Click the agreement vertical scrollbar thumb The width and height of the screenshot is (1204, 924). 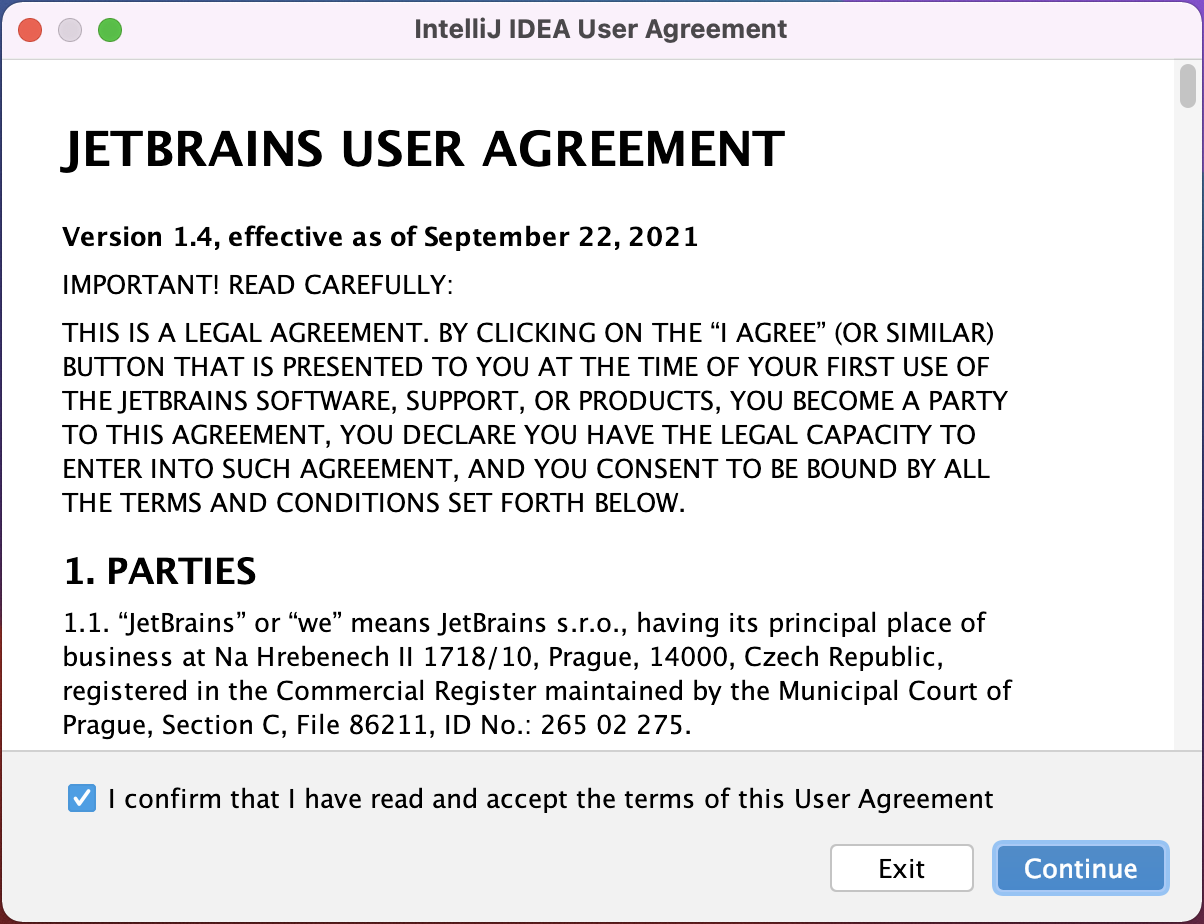[x=1187, y=86]
